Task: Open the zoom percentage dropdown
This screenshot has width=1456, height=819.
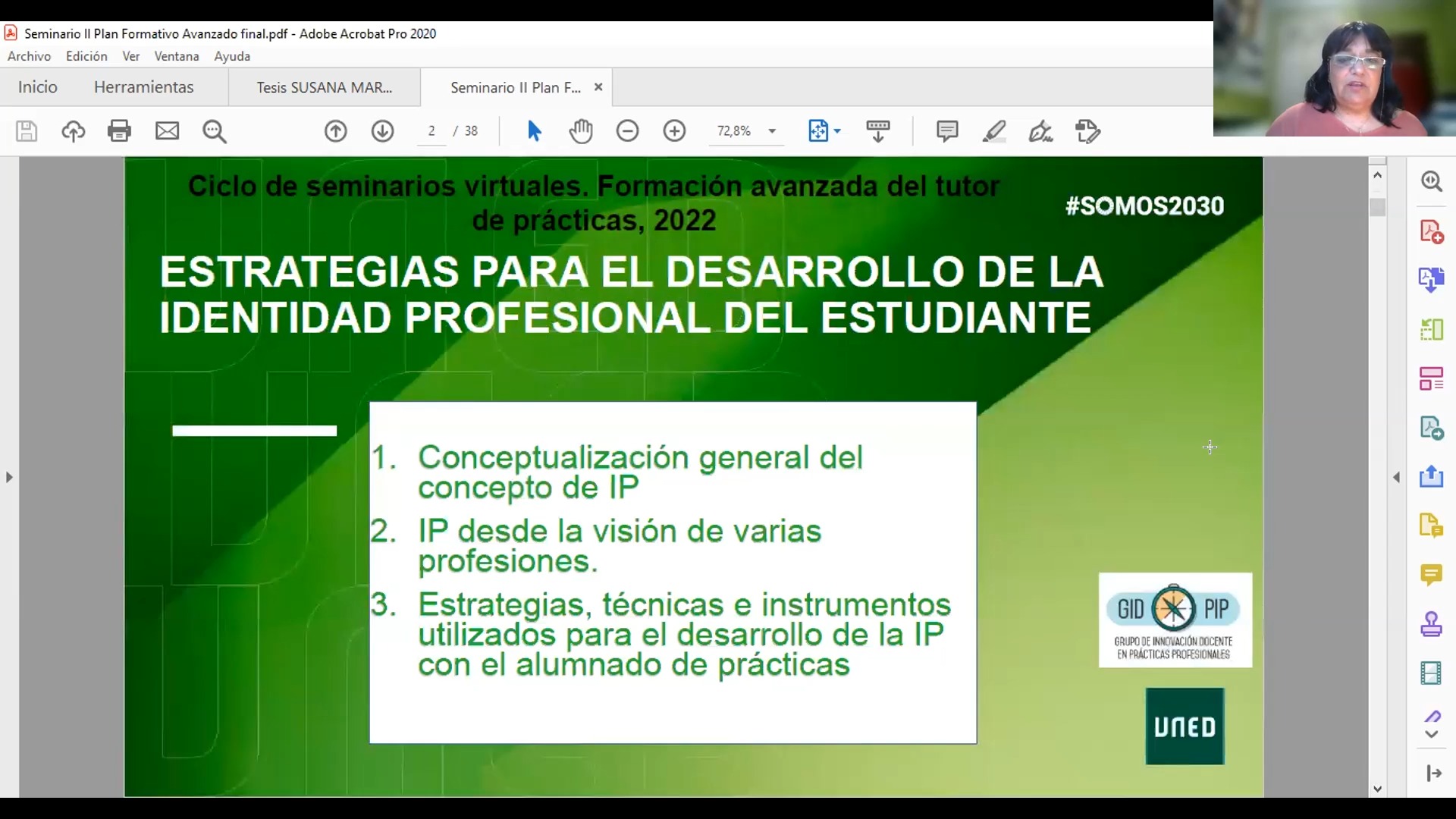Action: [x=772, y=131]
